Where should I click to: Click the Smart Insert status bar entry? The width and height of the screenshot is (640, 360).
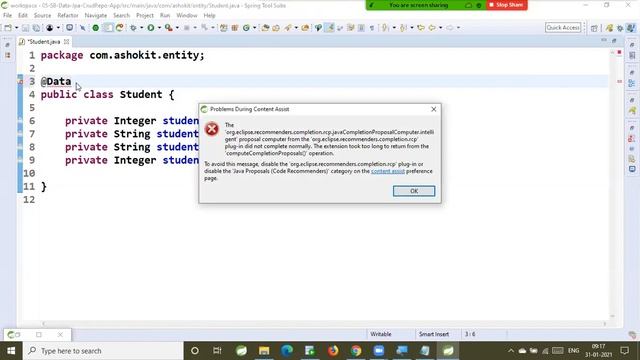[434, 334]
